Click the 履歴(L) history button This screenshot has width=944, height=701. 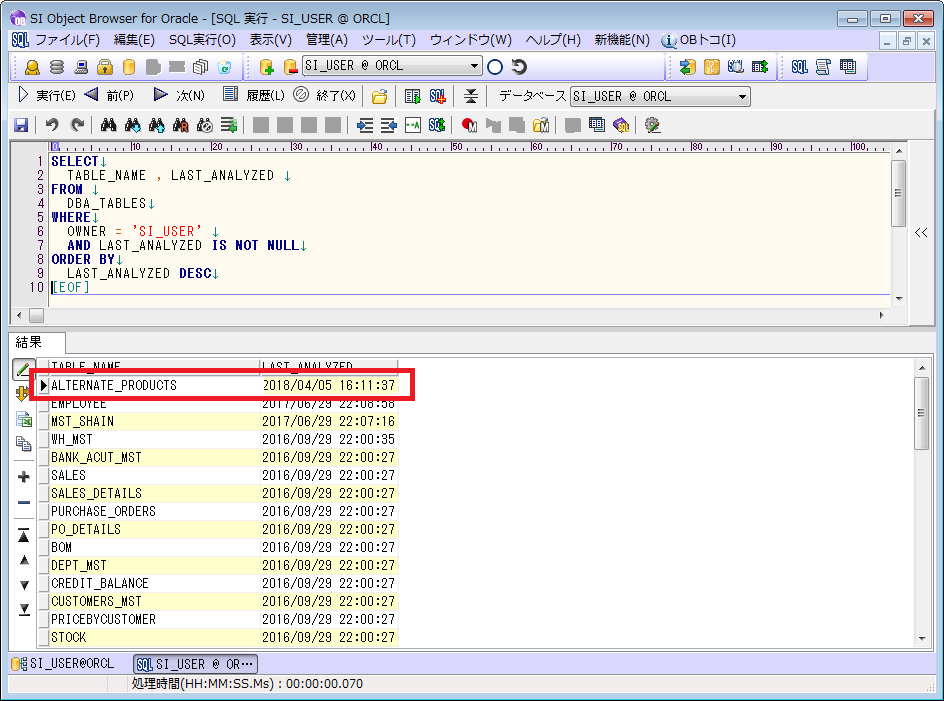point(254,96)
